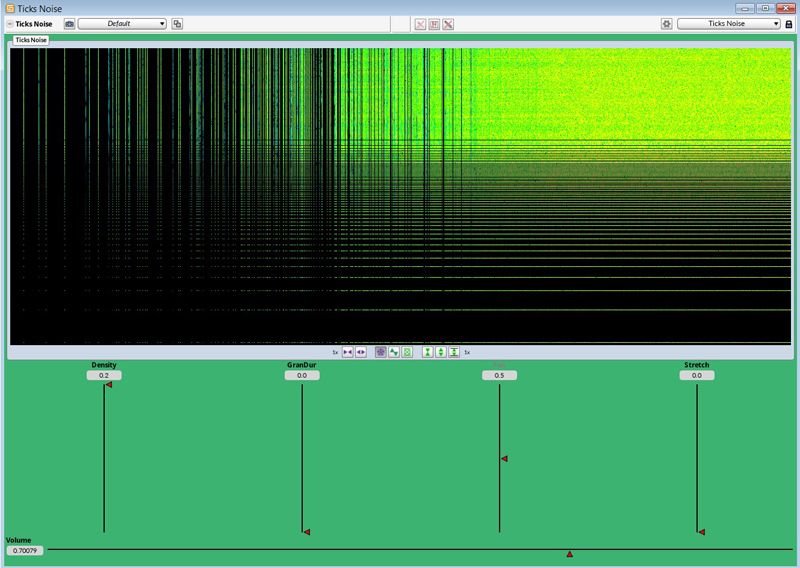The image size is (800, 568).
Task: Click the Density slider red handle
Action: pos(109,385)
